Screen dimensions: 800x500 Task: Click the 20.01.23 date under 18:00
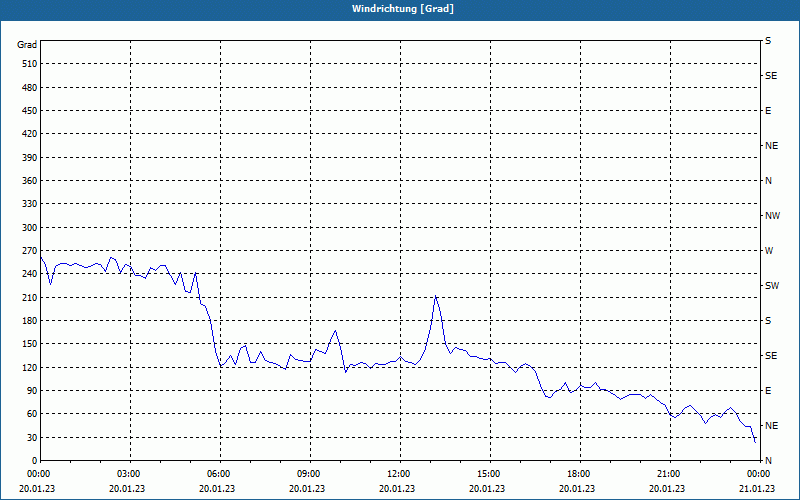click(577, 488)
